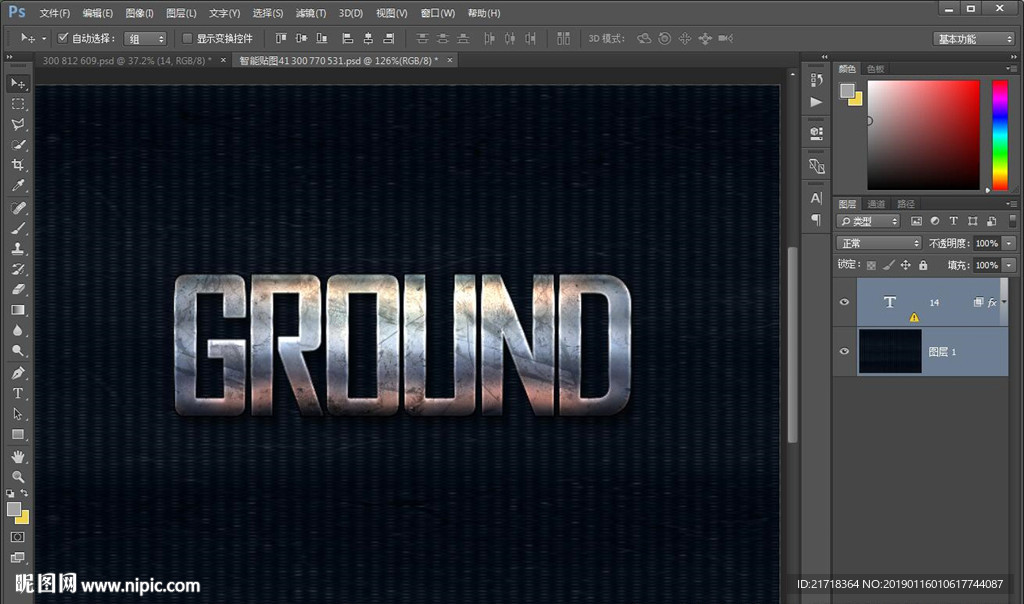Hide the 图层 1 layer
1024x604 pixels.
point(844,352)
